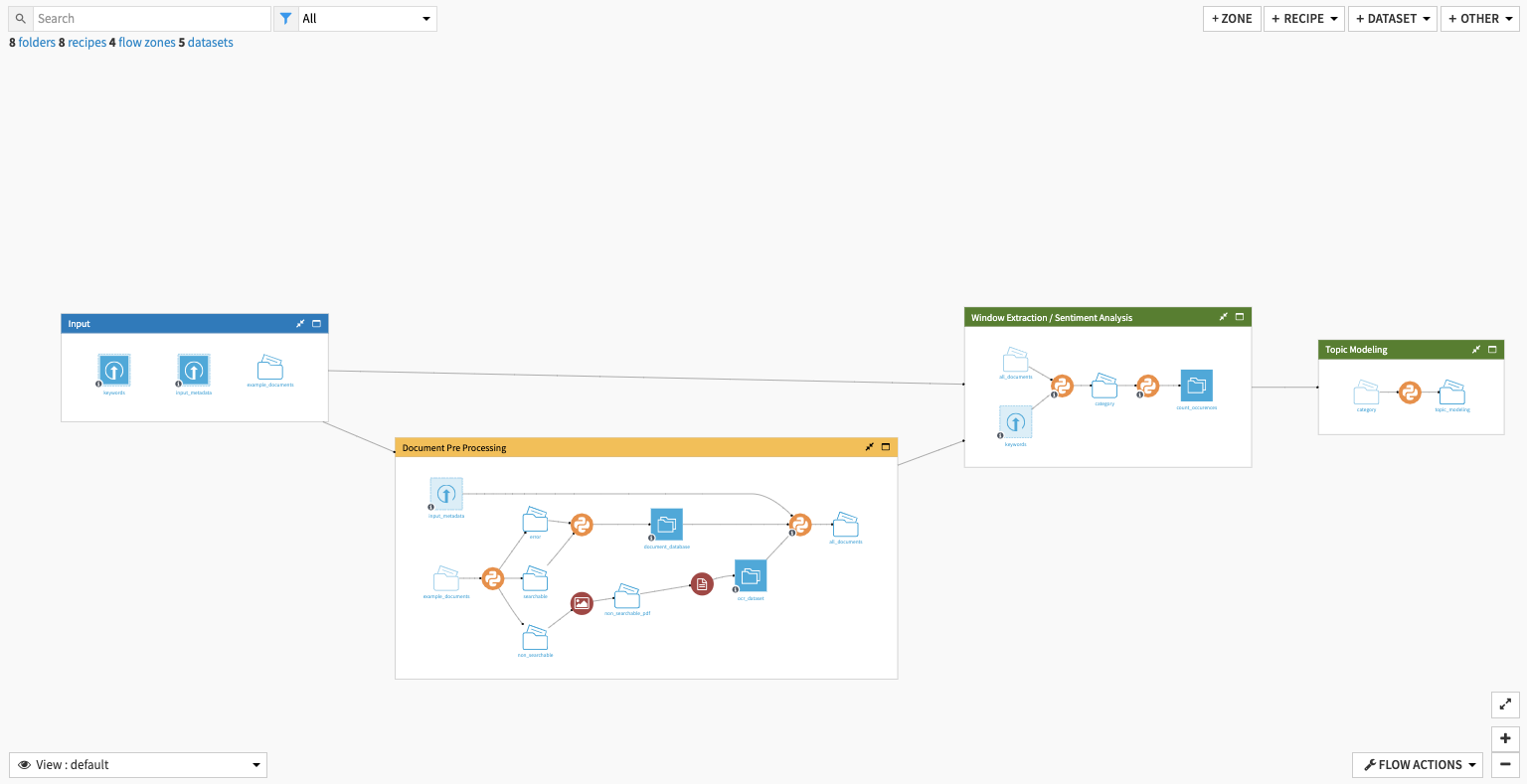The height and width of the screenshot is (784, 1527).
Task: Select the document_database dataset
Action: [667, 524]
